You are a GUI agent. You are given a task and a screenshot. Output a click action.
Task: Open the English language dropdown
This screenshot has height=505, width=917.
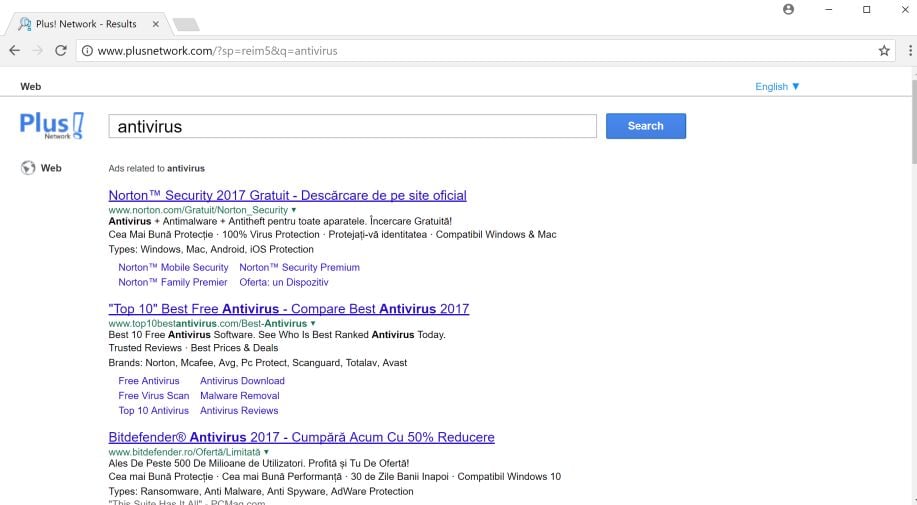click(x=777, y=87)
